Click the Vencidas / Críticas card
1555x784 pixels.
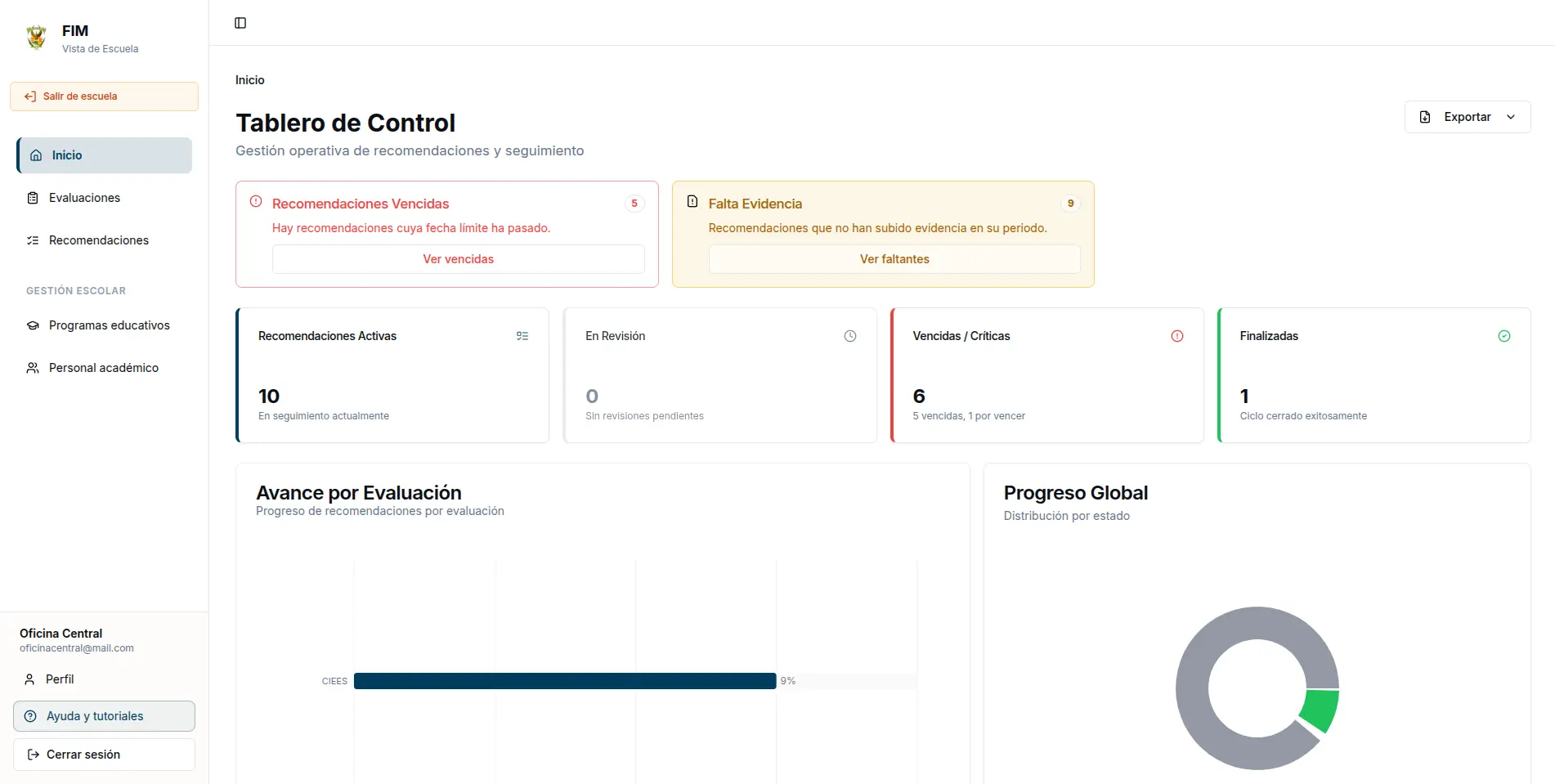coord(1046,375)
